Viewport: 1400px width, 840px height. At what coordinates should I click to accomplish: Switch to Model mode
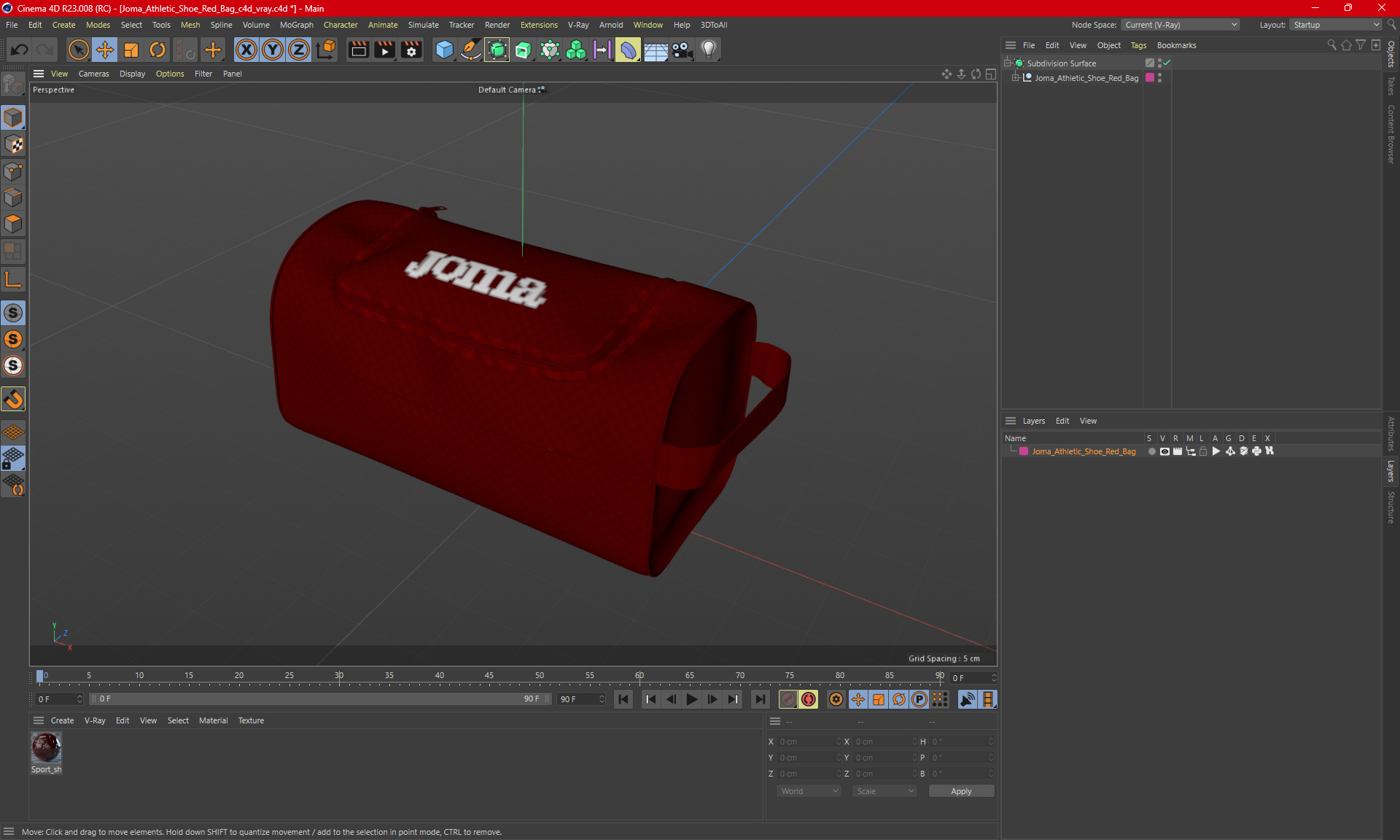coord(13,117)
